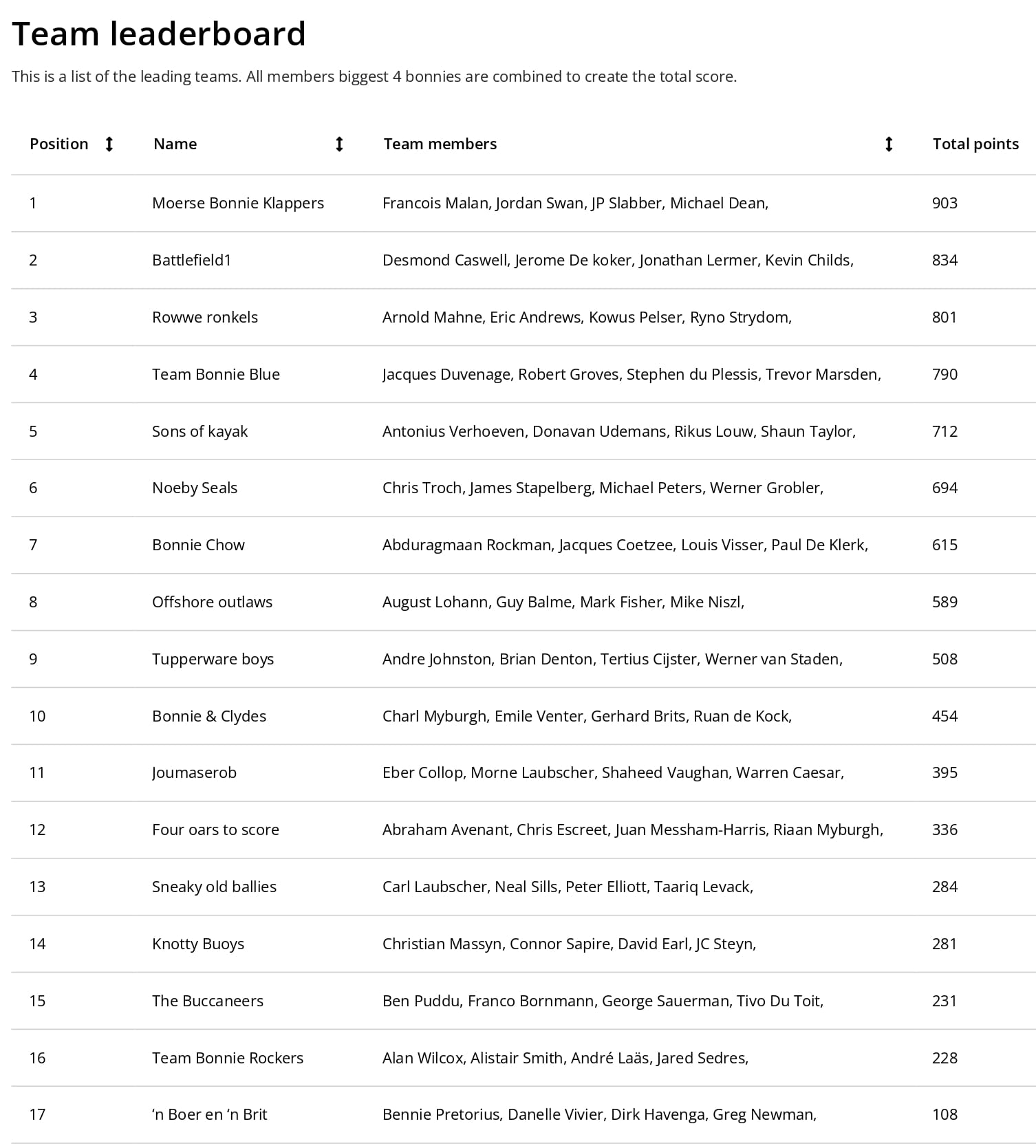This screenshot has height=1148, width=1036.
Task: Select the Name column header text
Action: [175, 144]
